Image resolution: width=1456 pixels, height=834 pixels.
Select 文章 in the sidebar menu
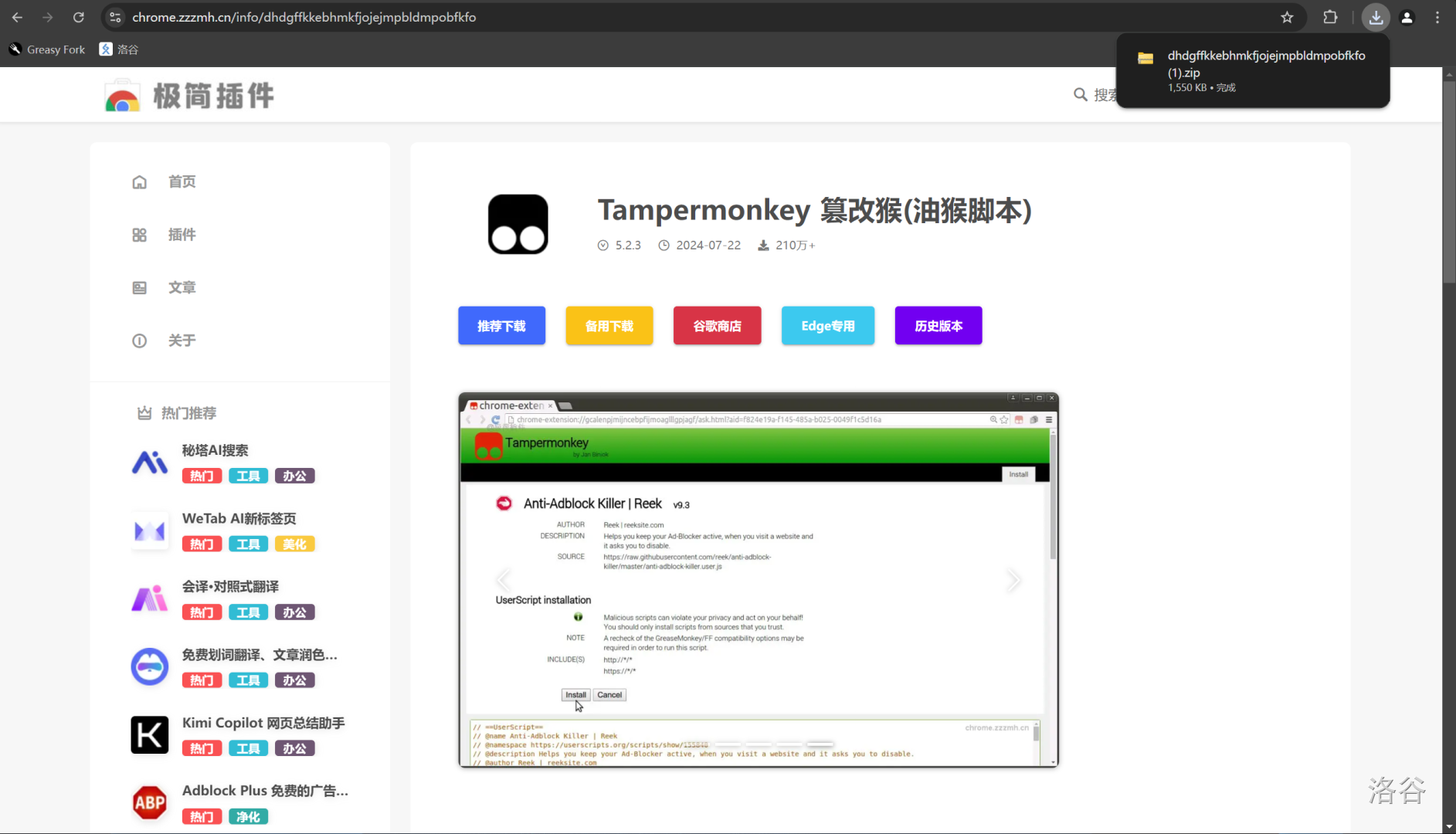pos(182,287)
